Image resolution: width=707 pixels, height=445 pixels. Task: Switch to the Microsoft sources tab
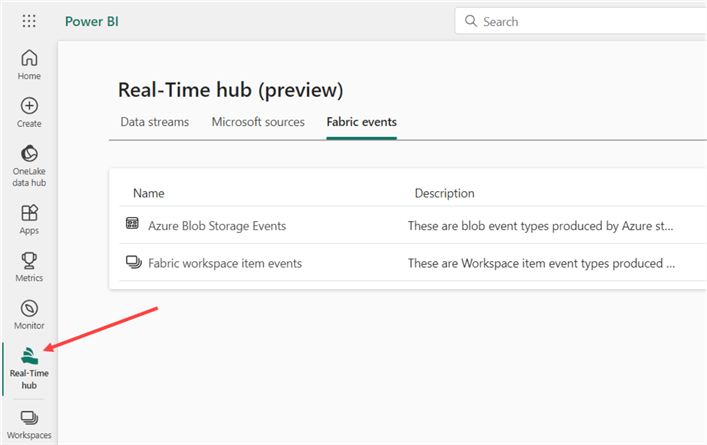pyautogui.click(x=258, y=122)
